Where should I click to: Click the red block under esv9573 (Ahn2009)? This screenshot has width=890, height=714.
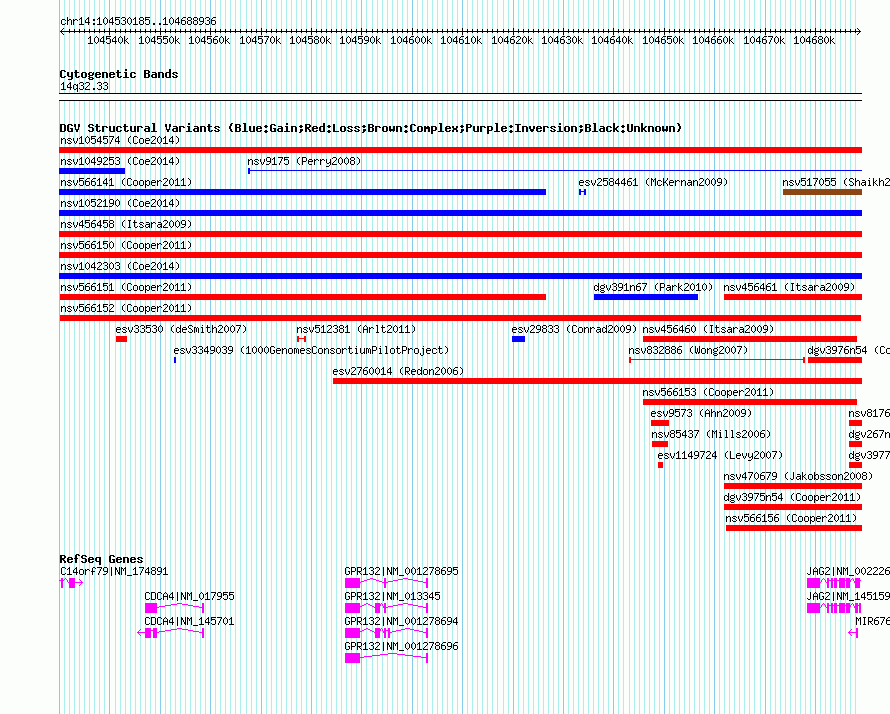(660, 423)
